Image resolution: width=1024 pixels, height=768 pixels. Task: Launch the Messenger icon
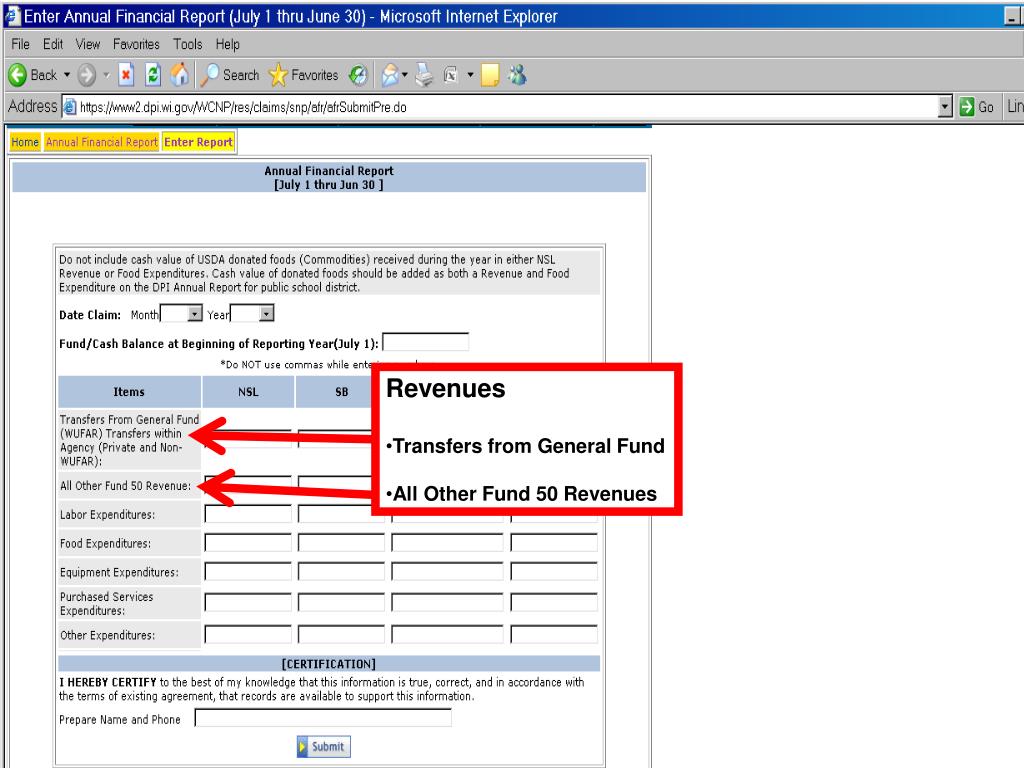click(x=518, y=75)
